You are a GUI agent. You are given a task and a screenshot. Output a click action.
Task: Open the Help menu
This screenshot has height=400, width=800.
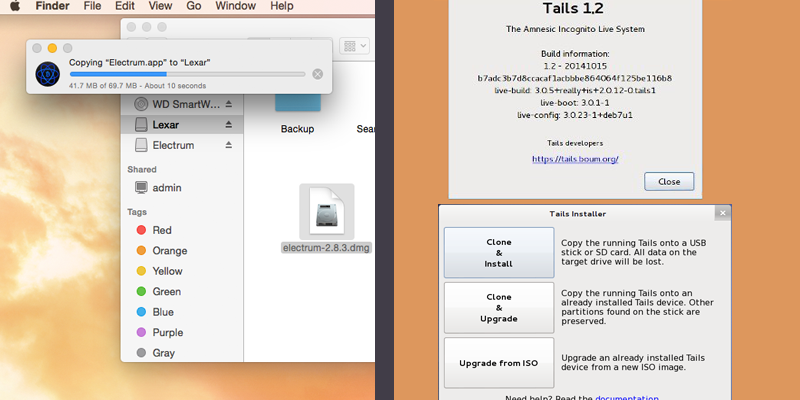282,6
